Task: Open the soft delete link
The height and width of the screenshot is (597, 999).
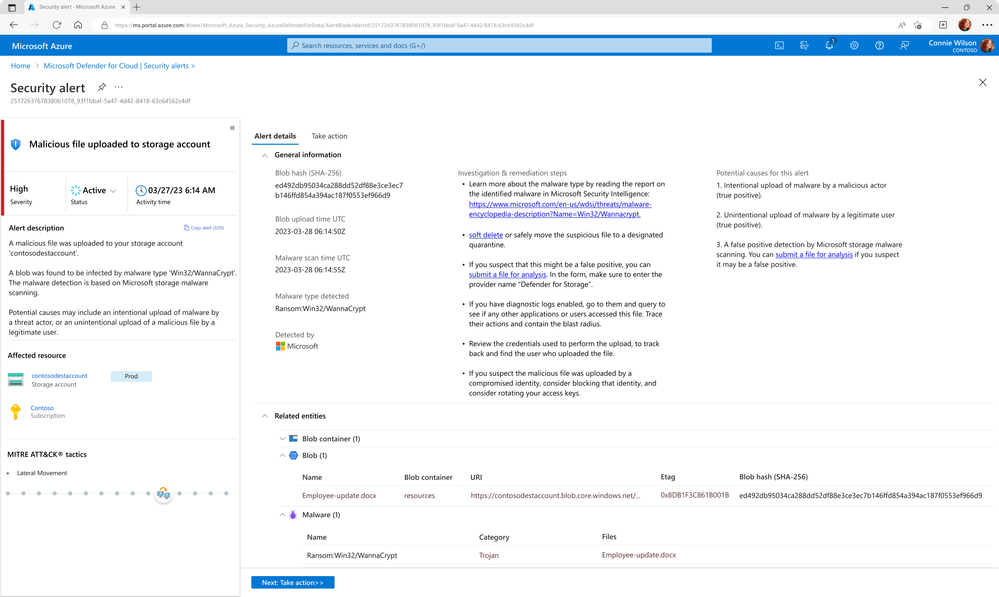Action: coord(485,235)
